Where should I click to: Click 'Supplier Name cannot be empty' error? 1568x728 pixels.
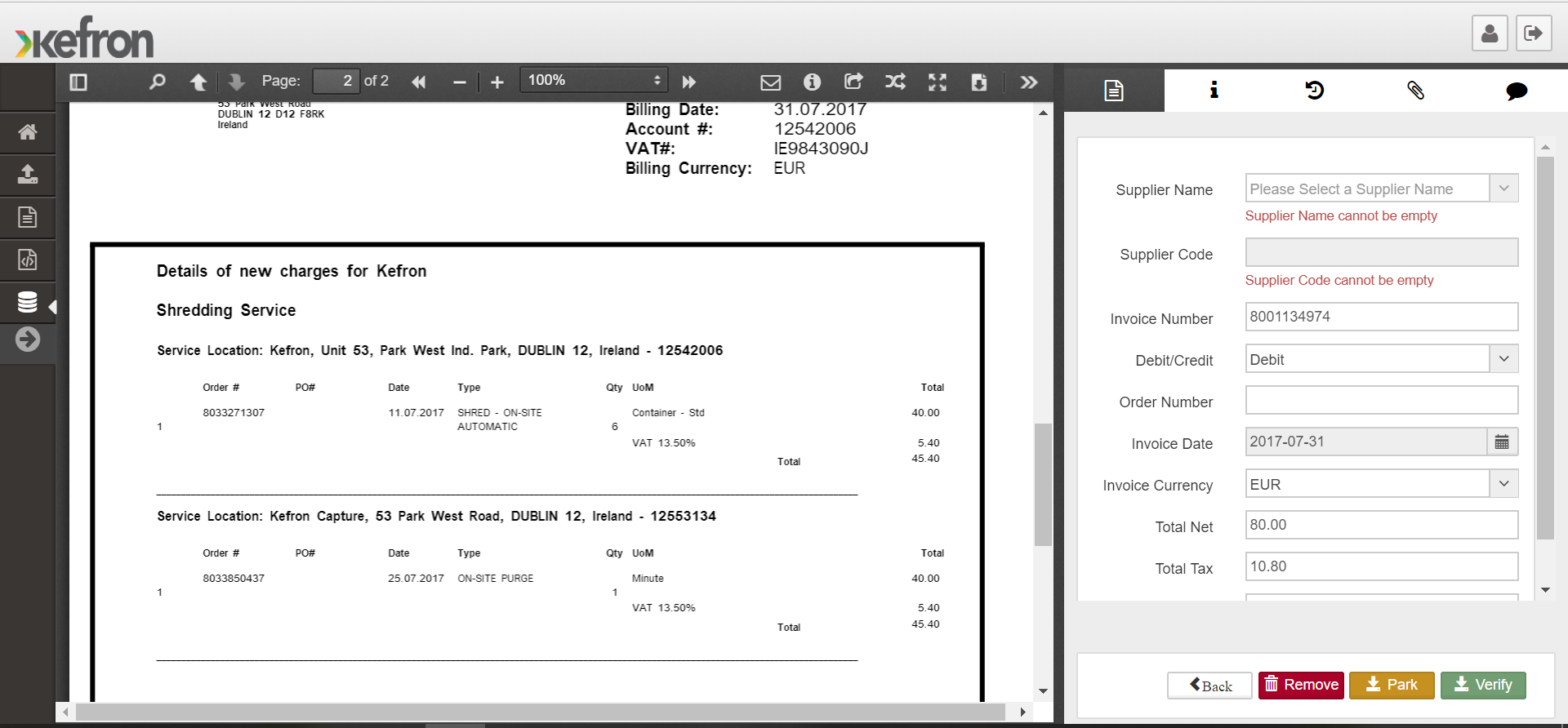(x=1341, y=215)
